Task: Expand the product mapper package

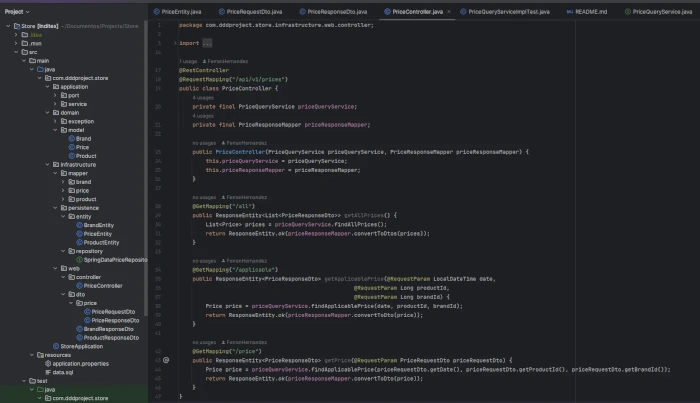Action: click(x=63, y=199)
